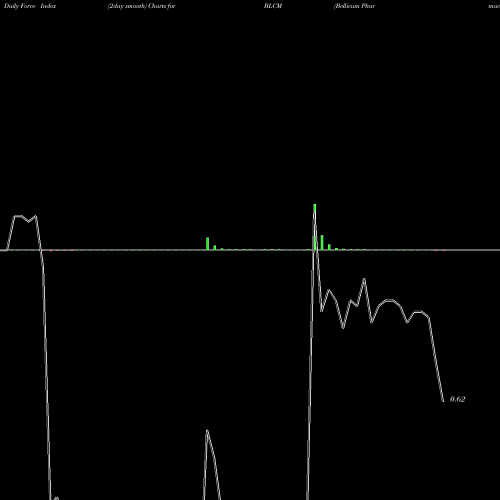Click the '0.62' value label
This screenshot has height=500, width=500.
tap(457, 399)
